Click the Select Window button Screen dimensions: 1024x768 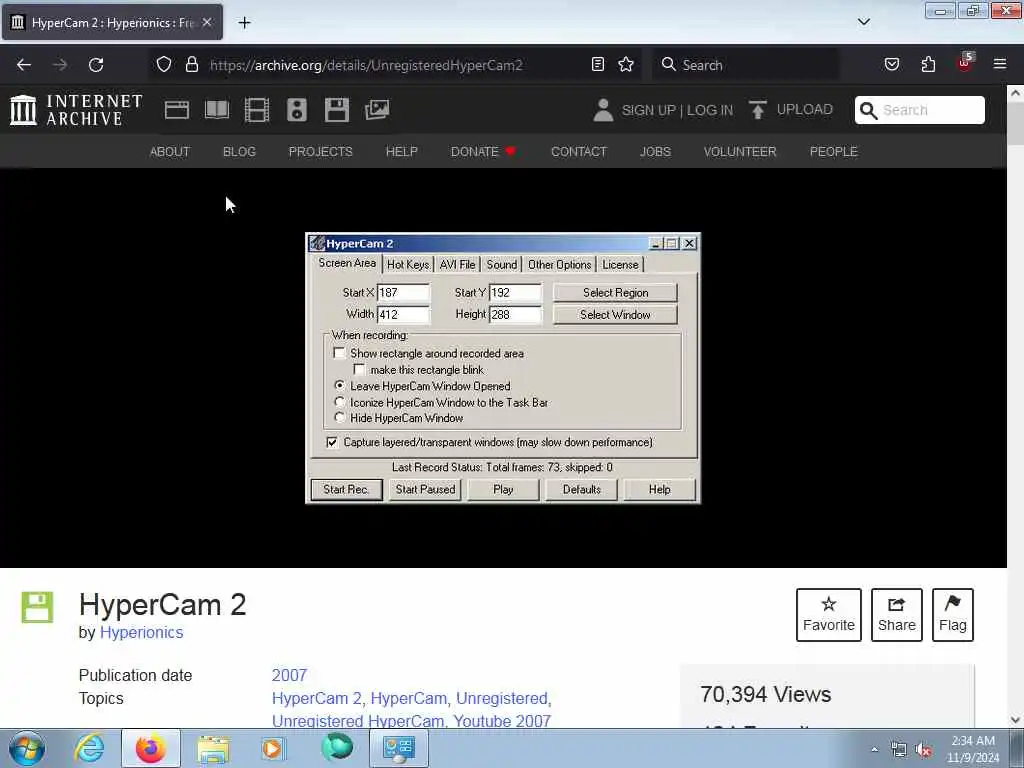pyautogui.click(x=615, y=315)
